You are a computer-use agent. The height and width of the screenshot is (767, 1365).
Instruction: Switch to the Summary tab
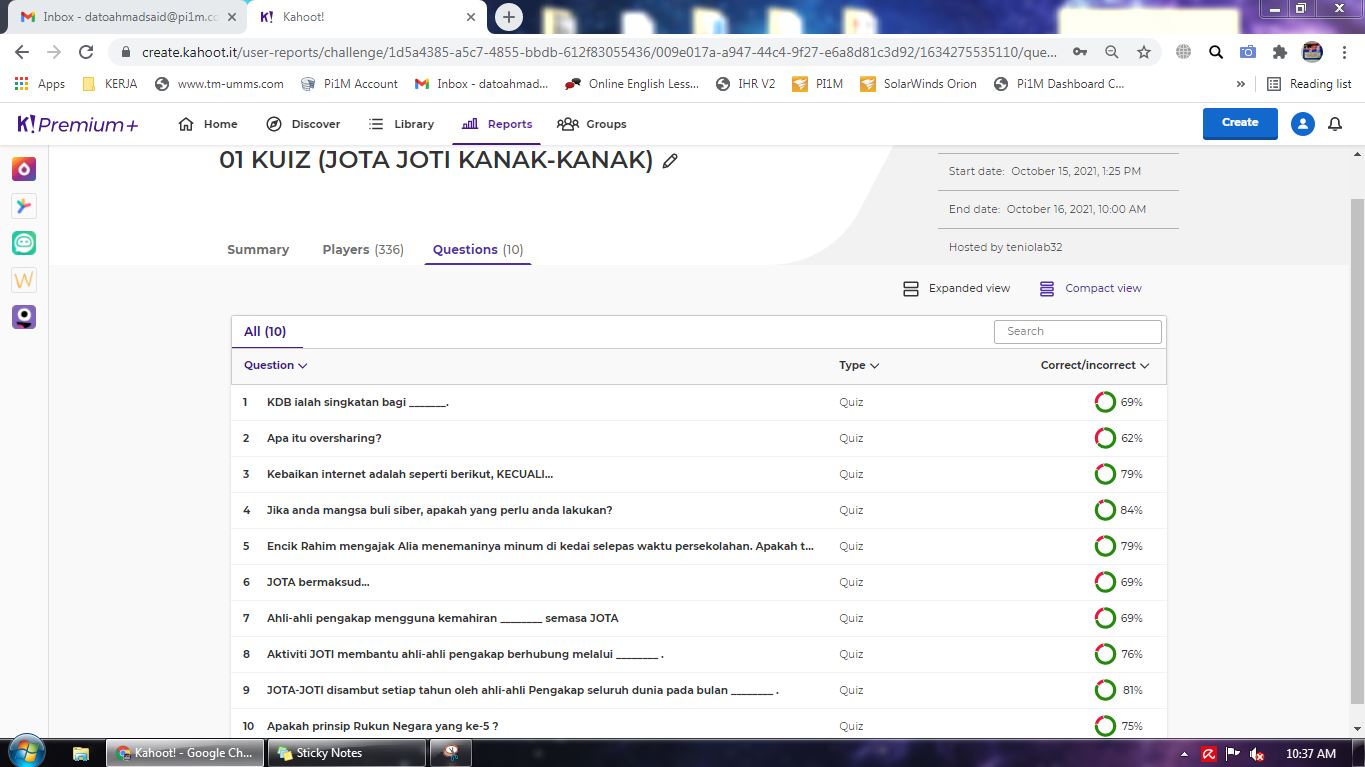258,250
